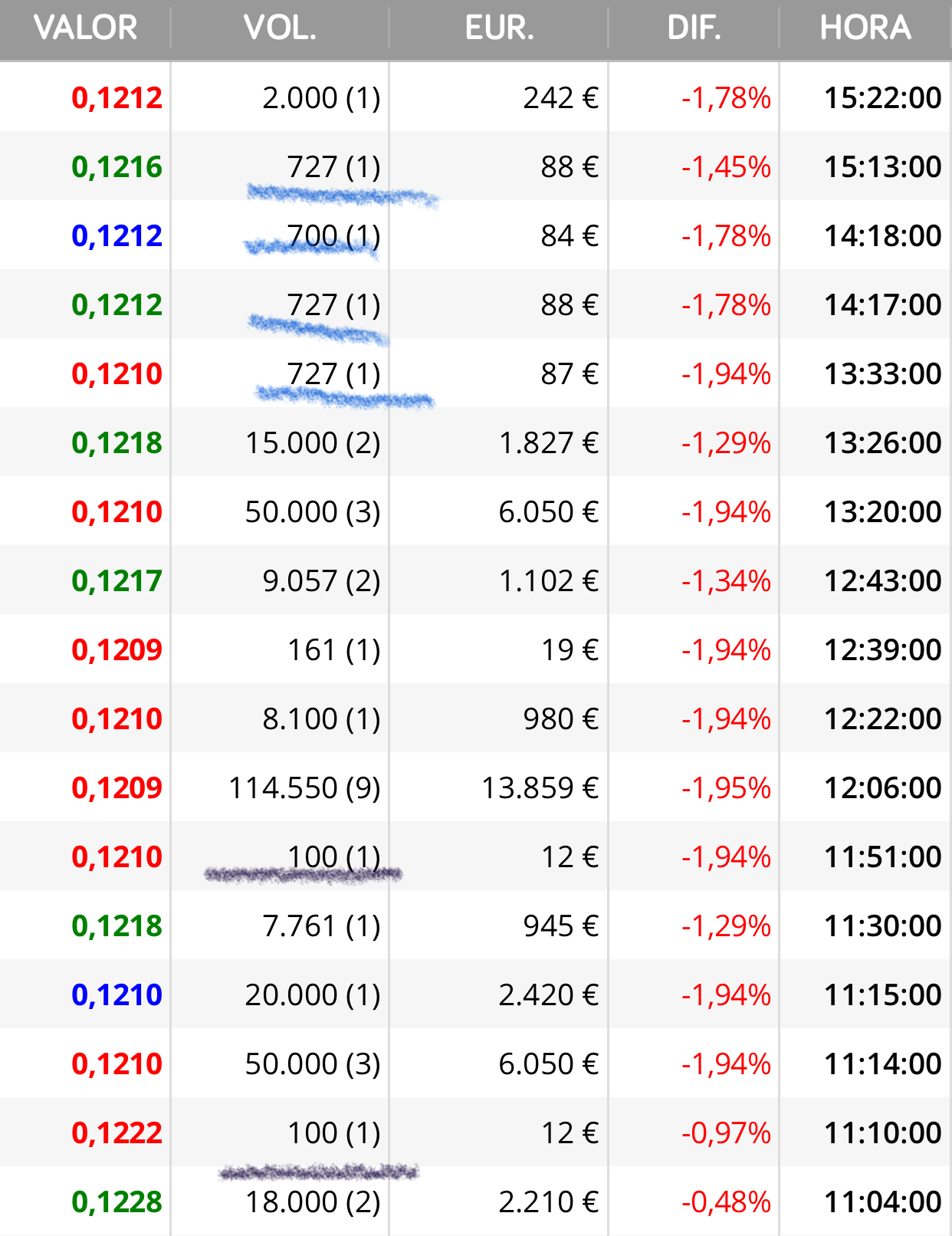
Task: Click the 1.827 € amount cell
Action: pyautogui.click(x=549, y=443)
